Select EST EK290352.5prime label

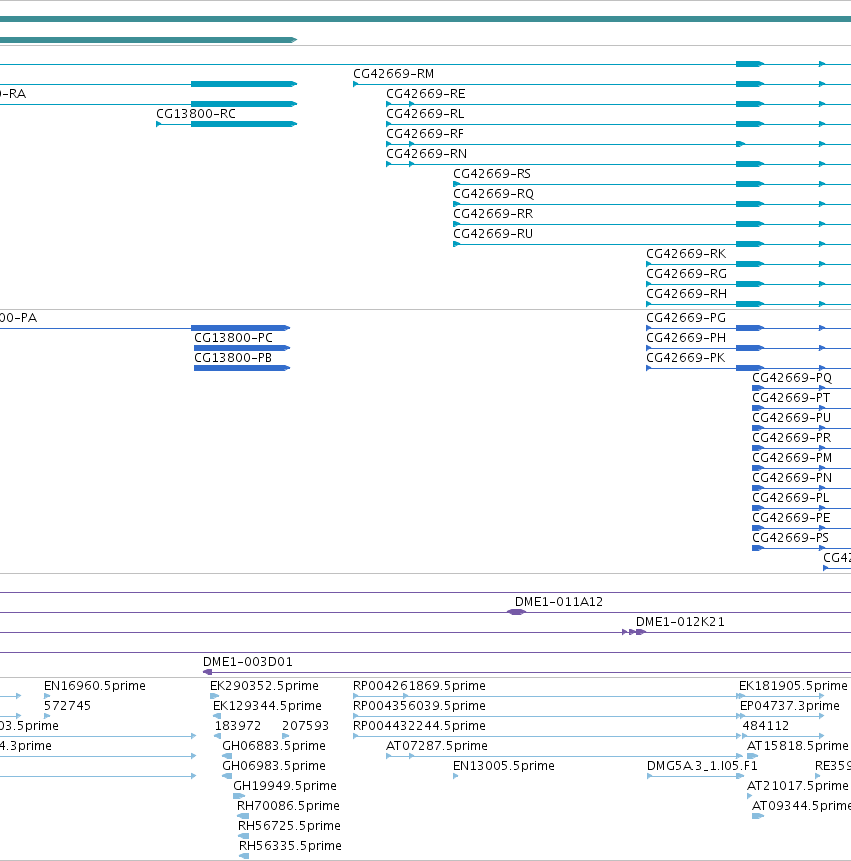click(264, 686)
